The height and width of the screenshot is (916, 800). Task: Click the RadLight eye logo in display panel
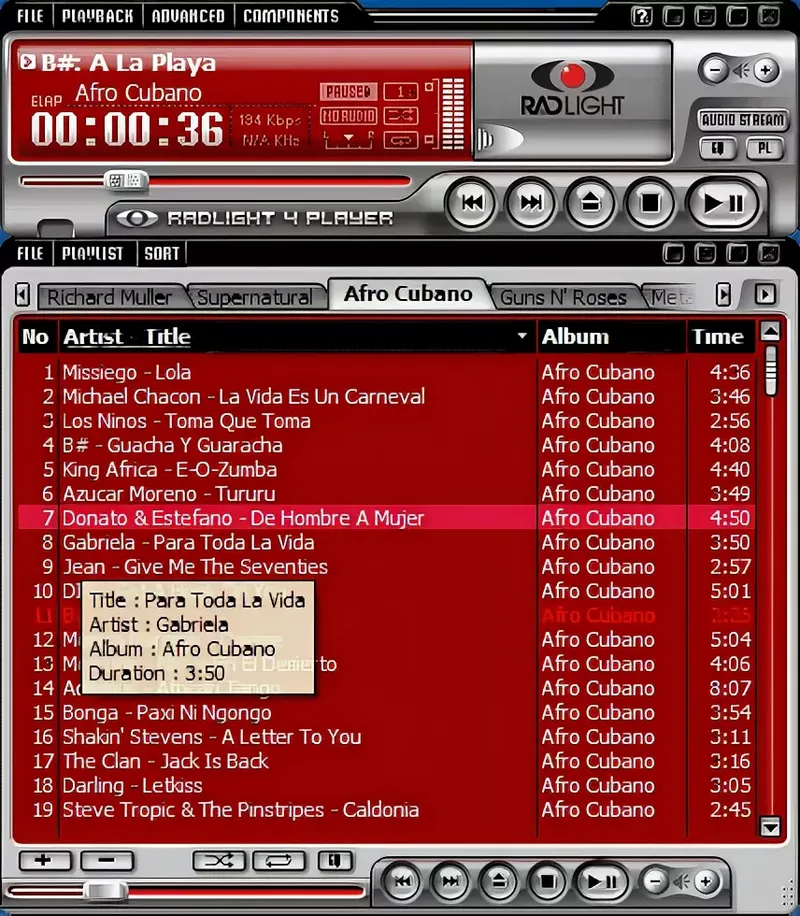(572, 75)
